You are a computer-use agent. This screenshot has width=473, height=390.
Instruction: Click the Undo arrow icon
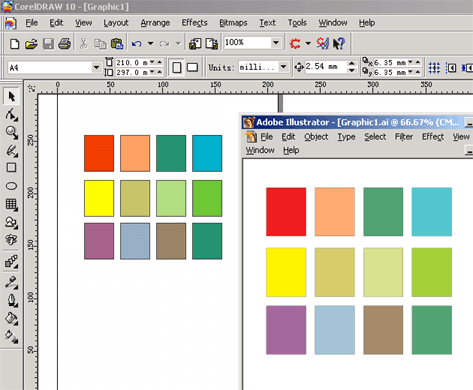click(x=137, y=44)
